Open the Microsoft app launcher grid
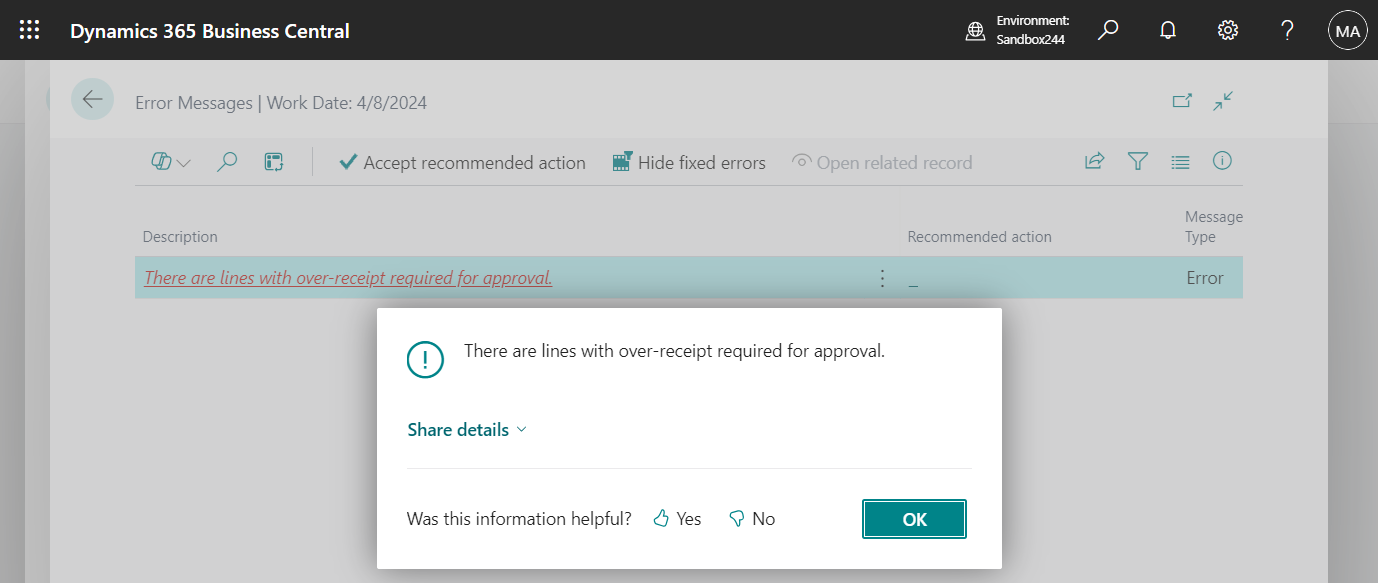Image resolution: width=1378 pixels, height=583 pixels. (x=29, y=30)
